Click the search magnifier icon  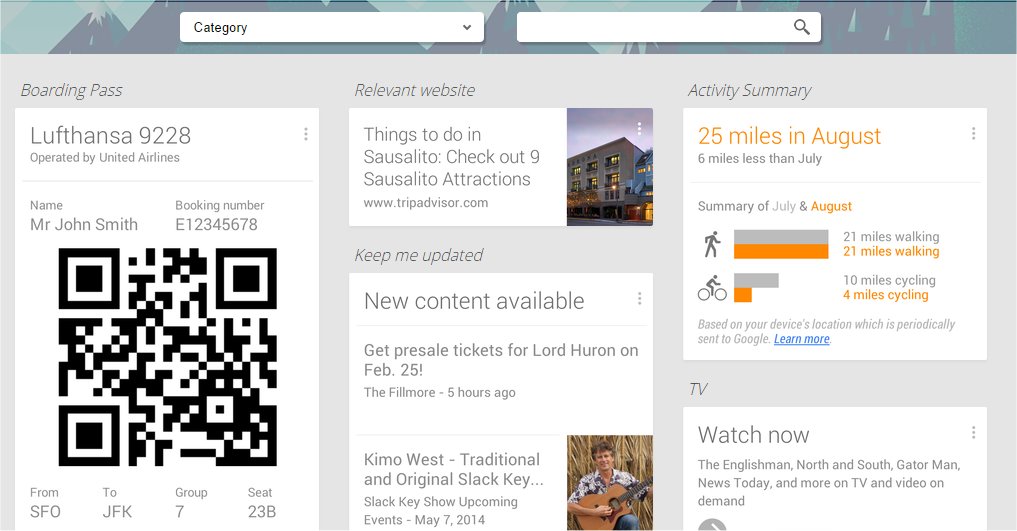point(801,28)
